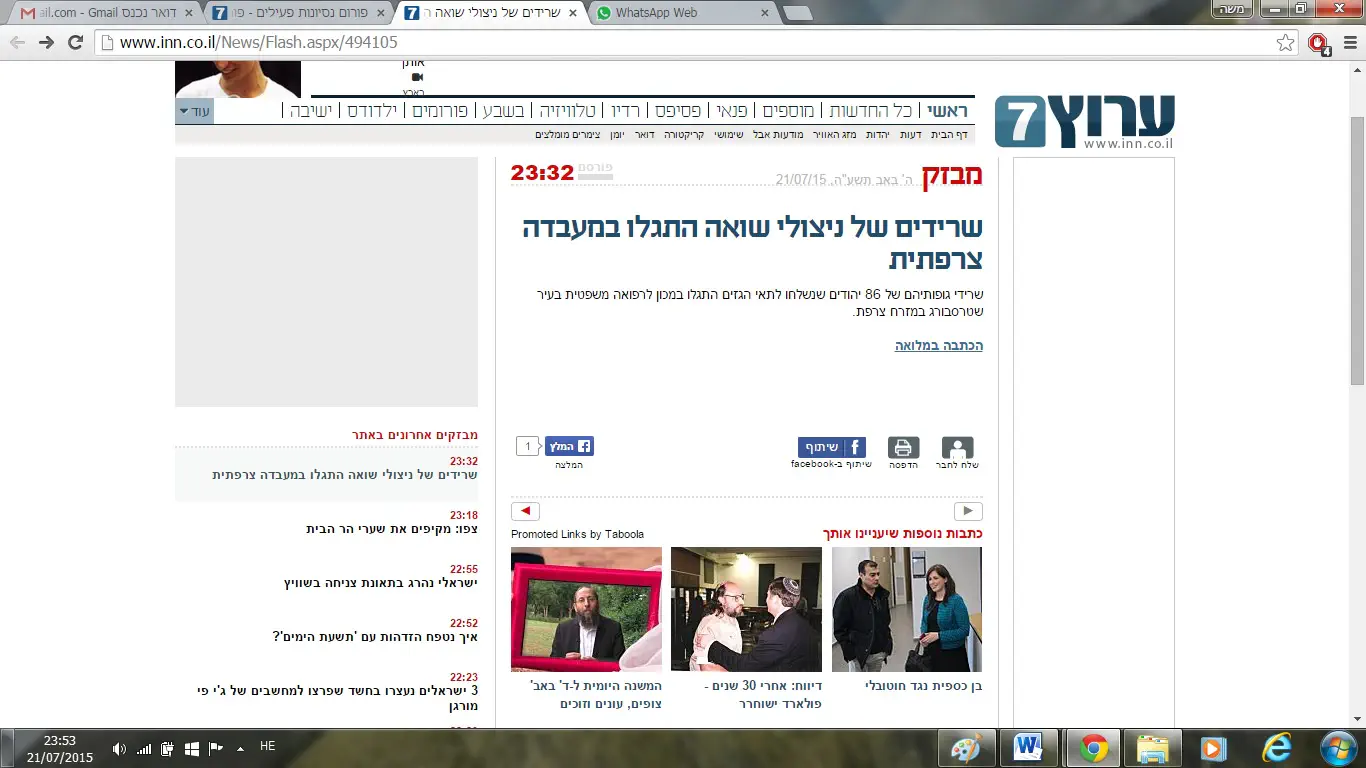The image size is (1366, 768).
Task: Click the Pollard article thumbnail image
Action: pos(746,609)
